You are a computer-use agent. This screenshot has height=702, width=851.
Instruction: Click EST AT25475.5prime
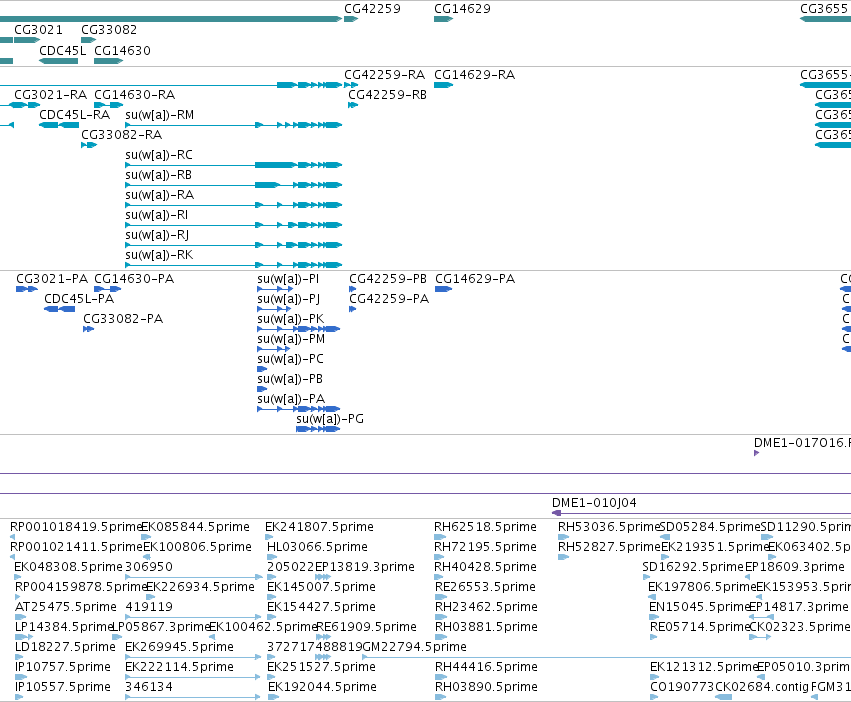point(66,606)
